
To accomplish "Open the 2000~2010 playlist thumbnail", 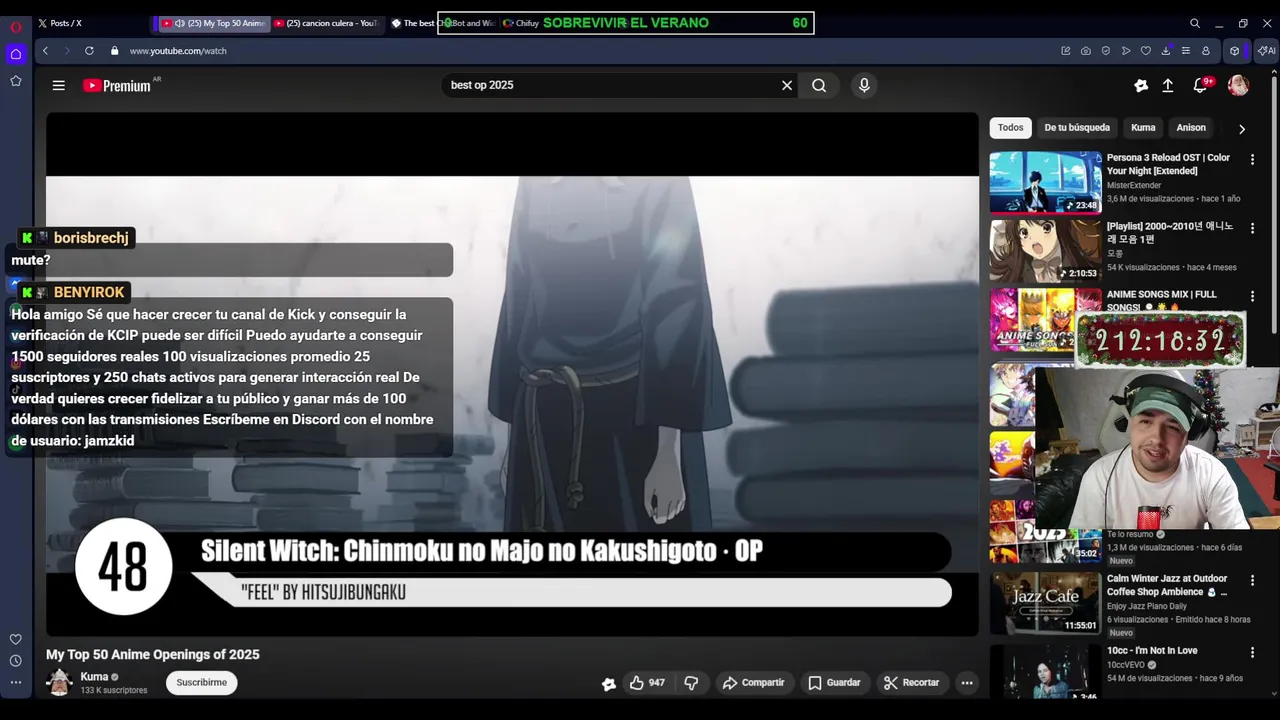I will pos(1045,251).
